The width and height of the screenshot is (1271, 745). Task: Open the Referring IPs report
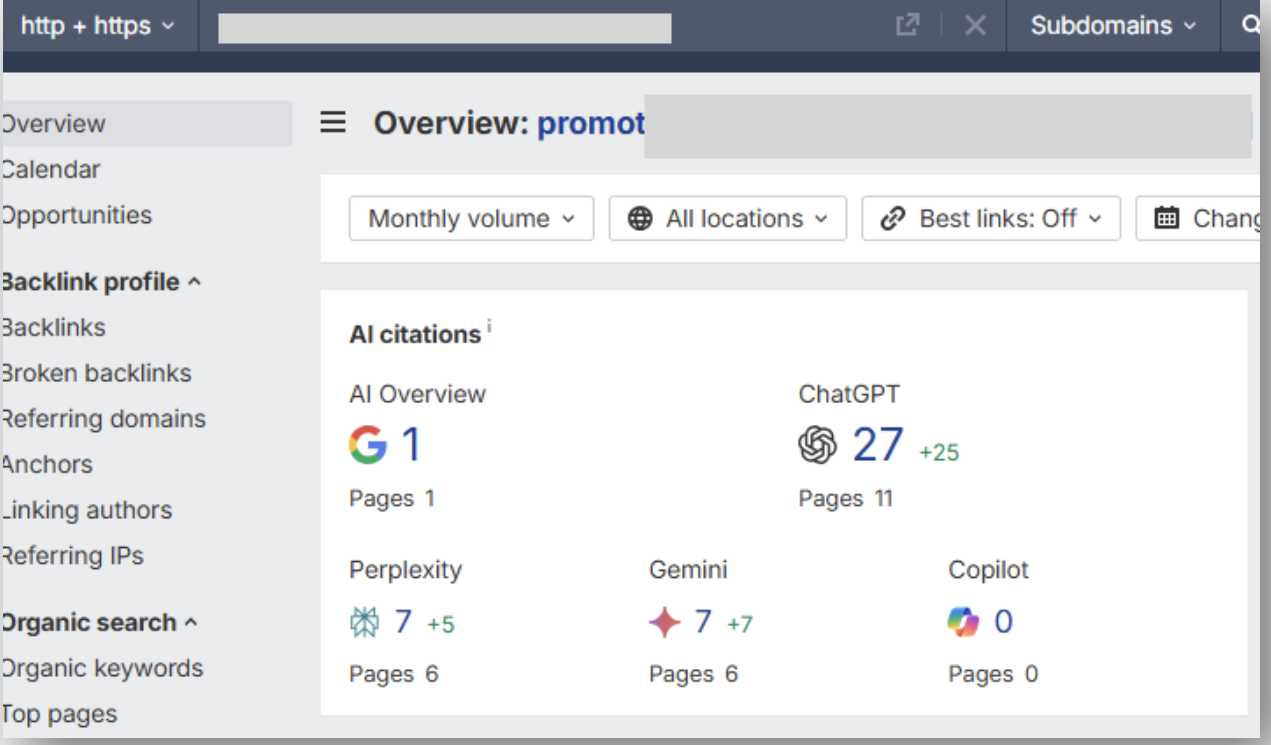coord(72,556)
